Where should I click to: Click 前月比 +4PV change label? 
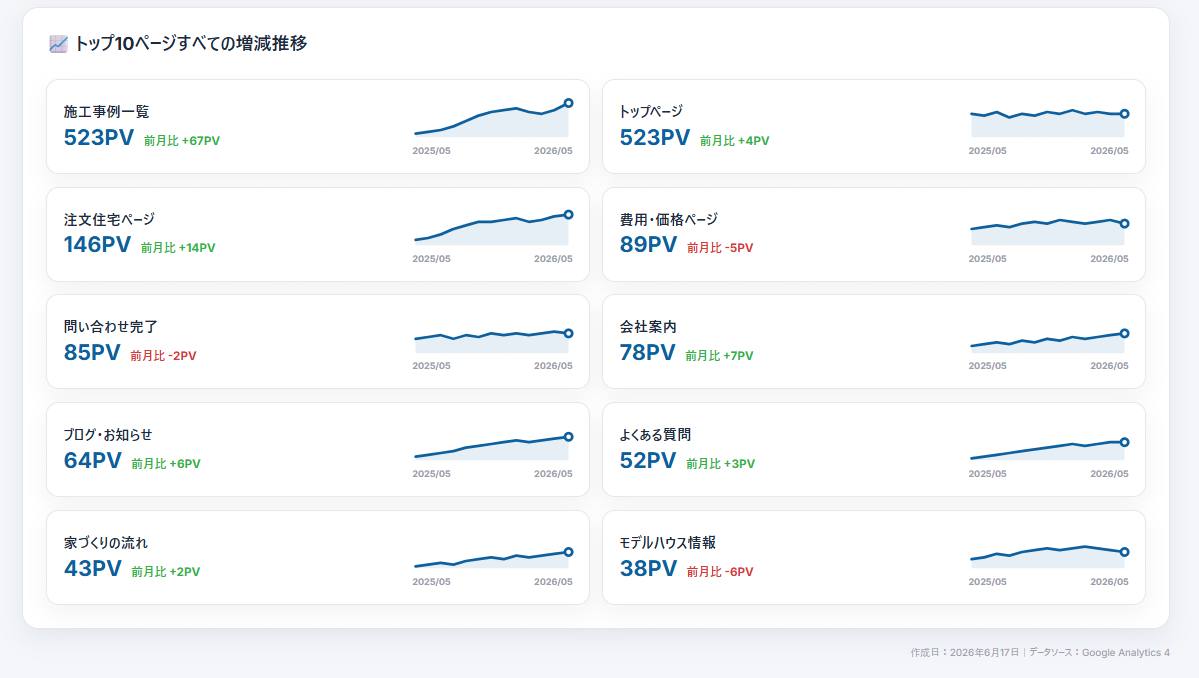pos(735,141)
